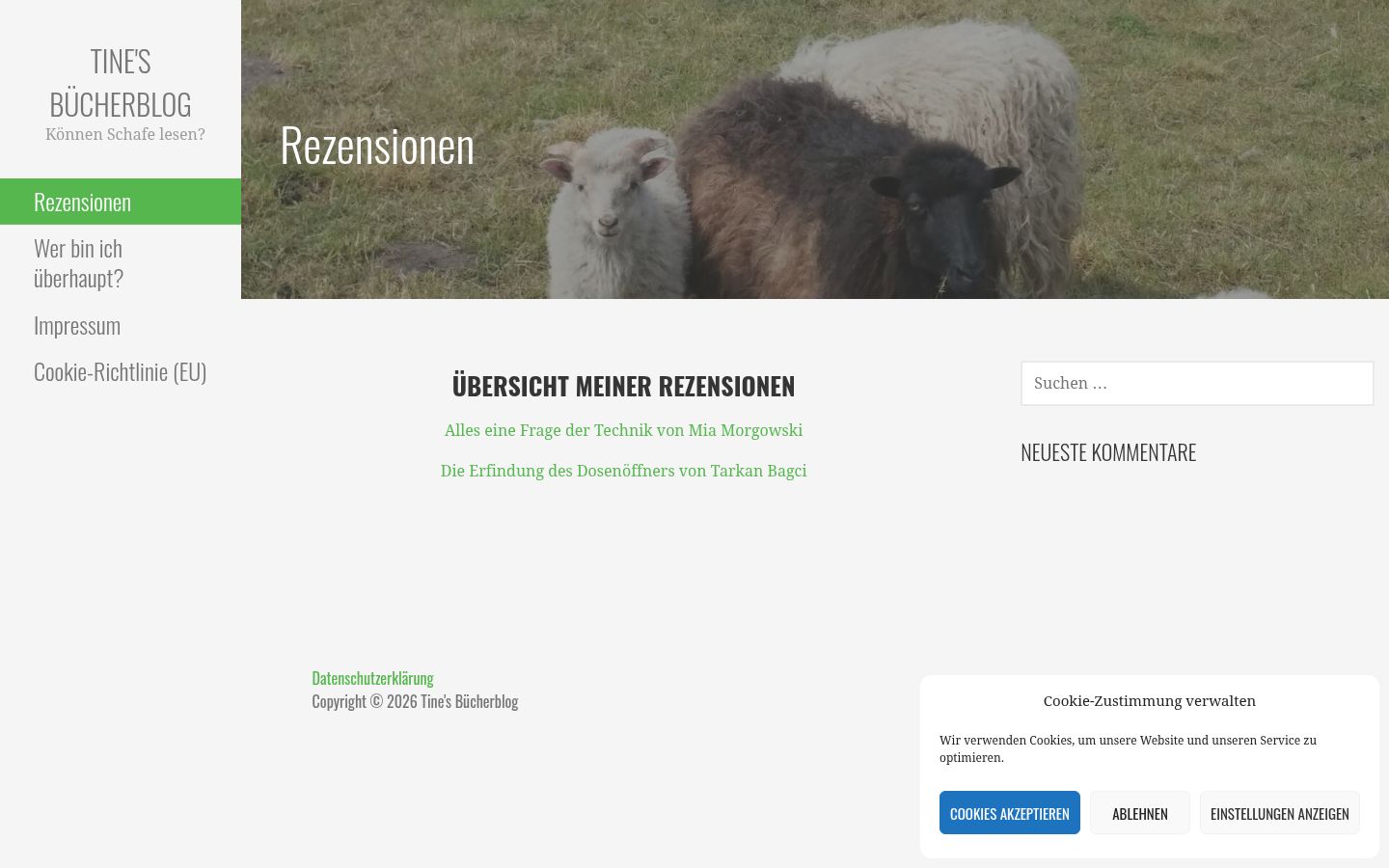
Task: Decline cookies with Ablehnen button
Action: [1140, 813]
